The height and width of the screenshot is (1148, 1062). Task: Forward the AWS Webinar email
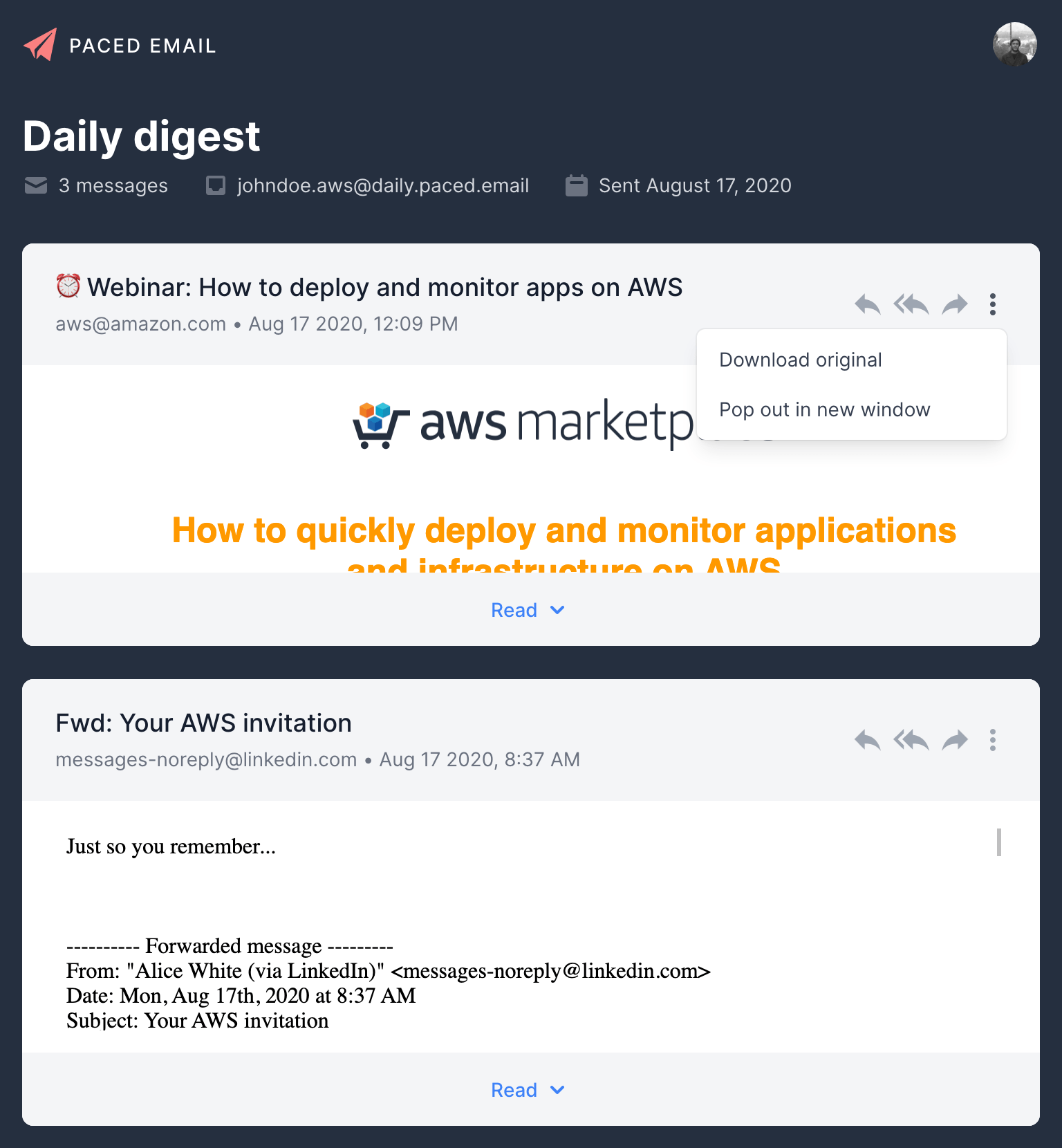click(955, 304)
